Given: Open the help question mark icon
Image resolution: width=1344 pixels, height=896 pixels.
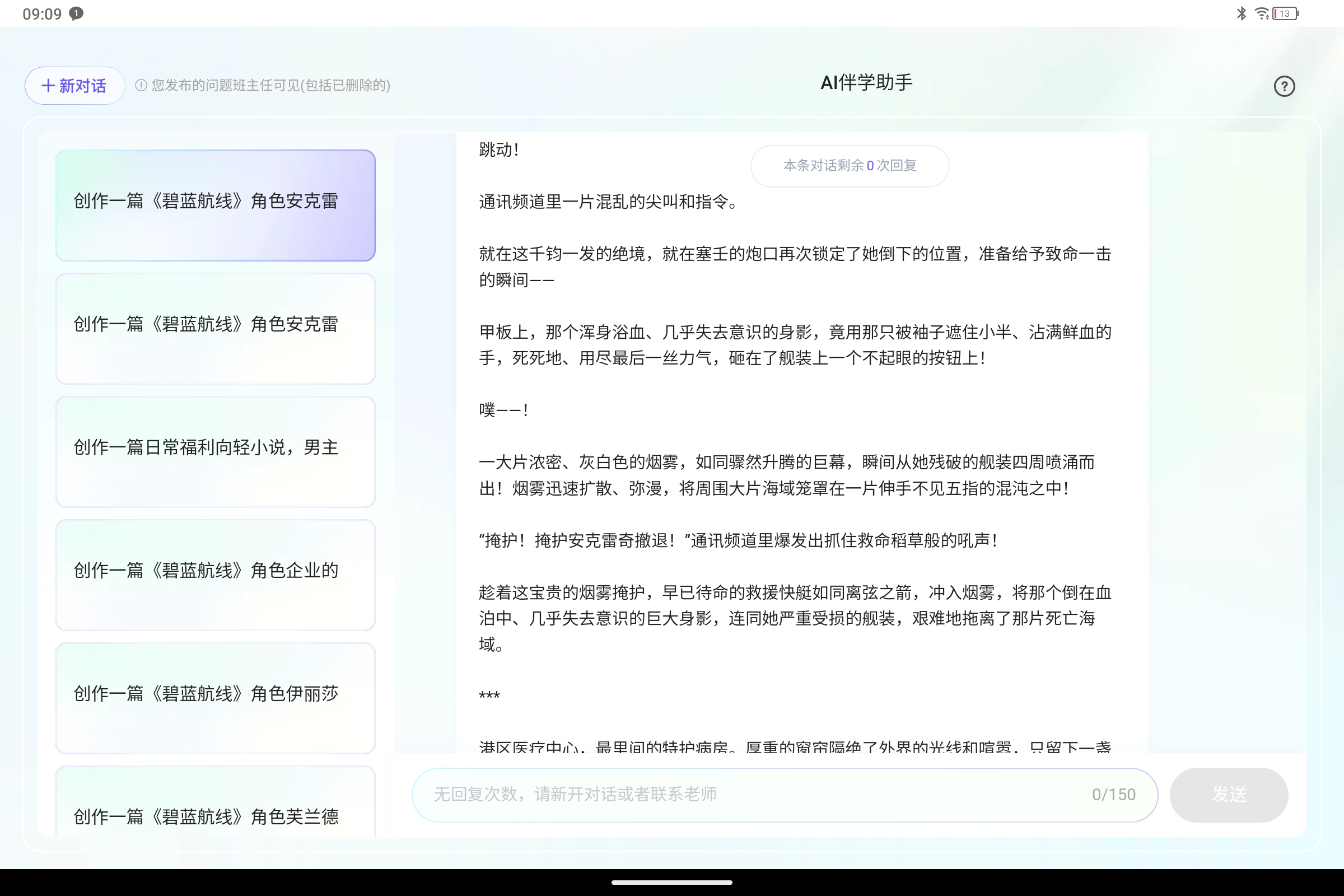Looking at the screenshot, I should click(1284, 86).
